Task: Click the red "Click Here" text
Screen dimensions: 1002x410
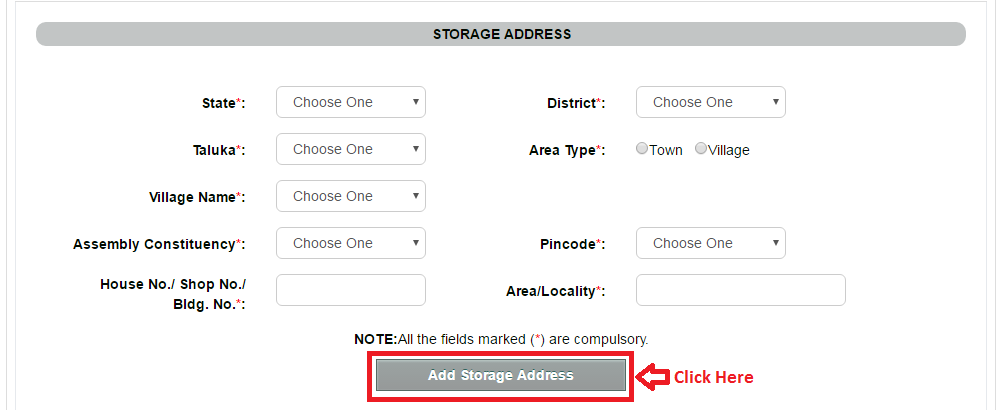Action: click(713, 377)
